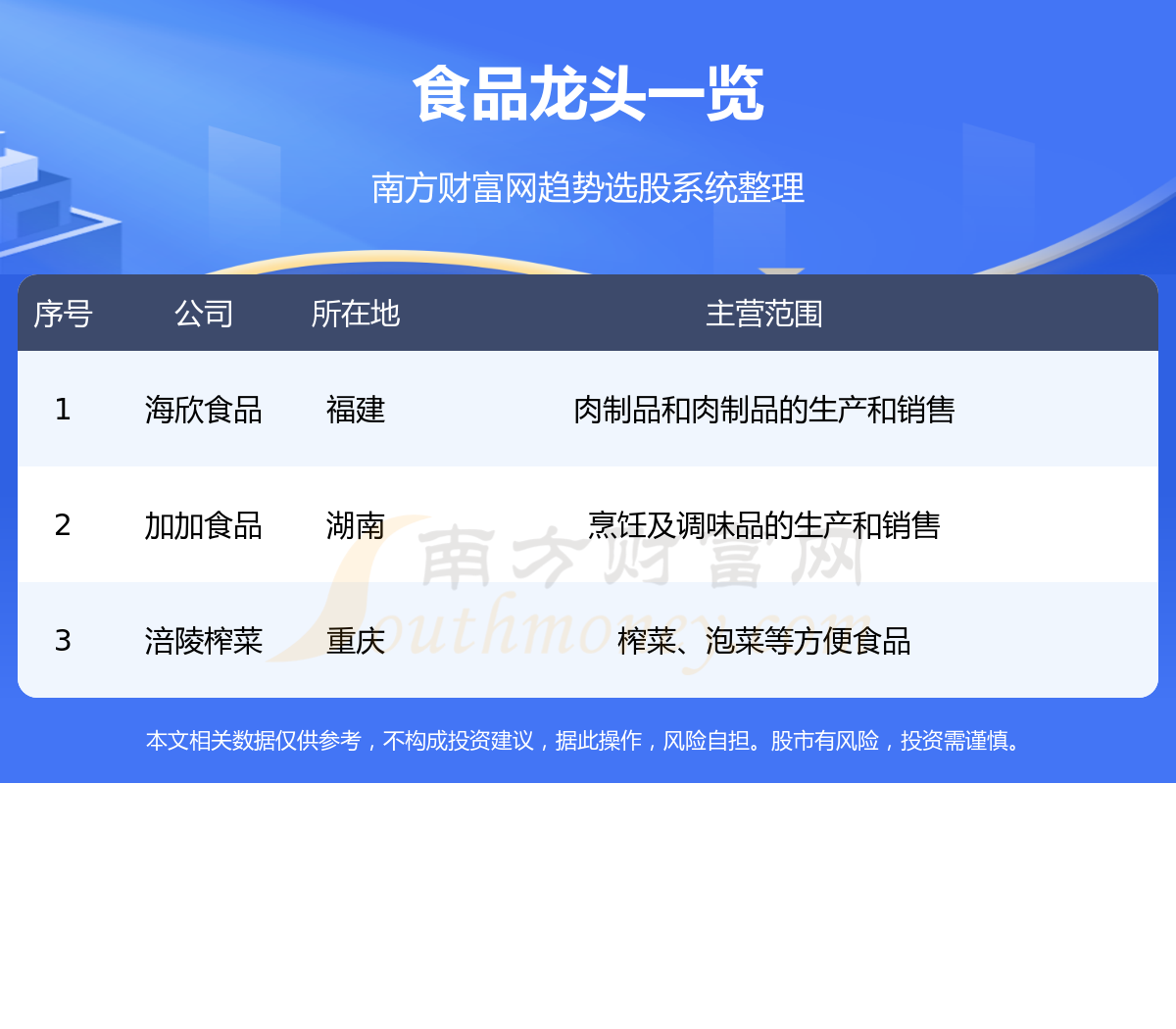
Task: Click the 公司 column header
Action: (204, 314)
